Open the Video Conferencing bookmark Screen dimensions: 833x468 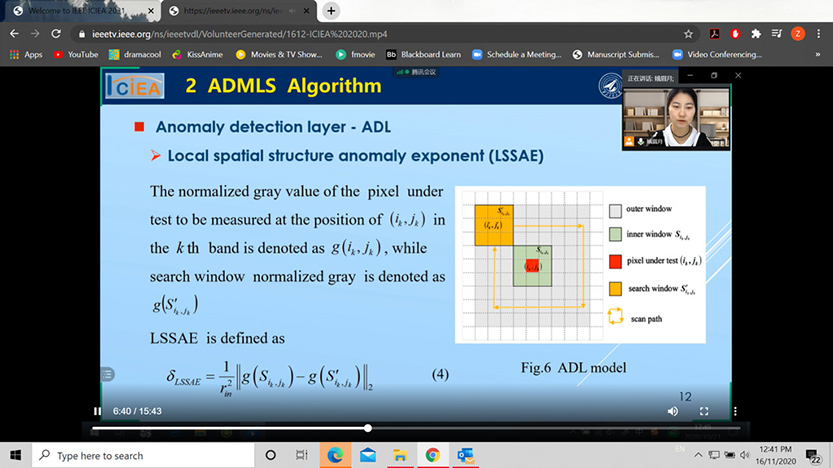pos(717,54)
